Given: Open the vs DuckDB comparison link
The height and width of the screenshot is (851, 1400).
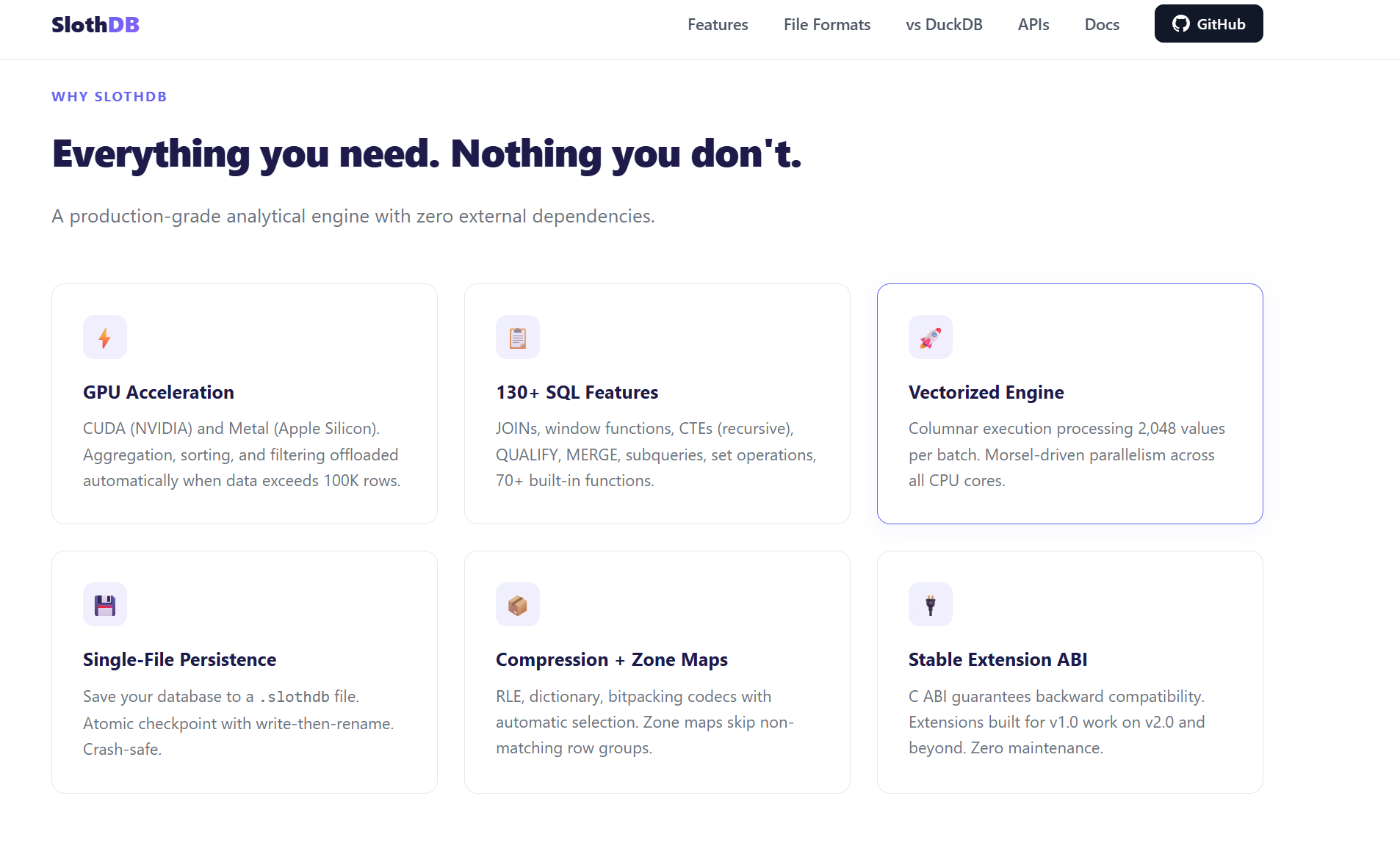Looking at the screenshot, I should 944,24.
